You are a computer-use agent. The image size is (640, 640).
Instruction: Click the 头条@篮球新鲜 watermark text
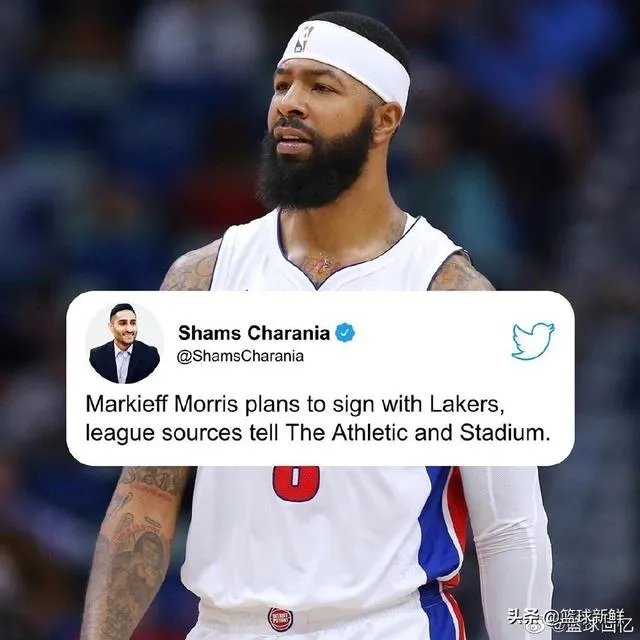tap(570, 622)
